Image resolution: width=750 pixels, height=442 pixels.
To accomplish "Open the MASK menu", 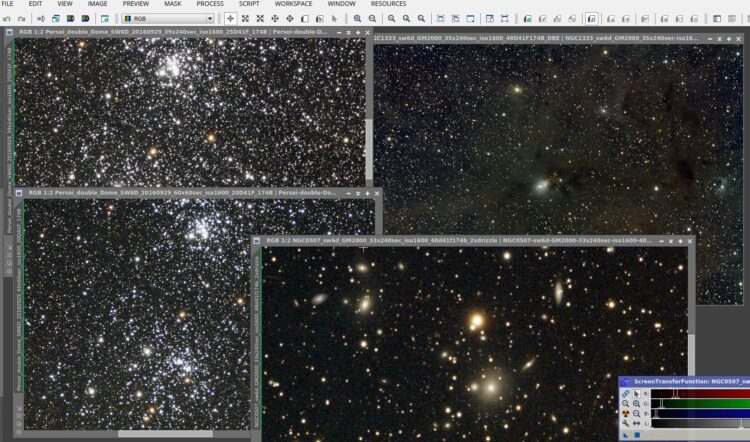I will point(173,4).
